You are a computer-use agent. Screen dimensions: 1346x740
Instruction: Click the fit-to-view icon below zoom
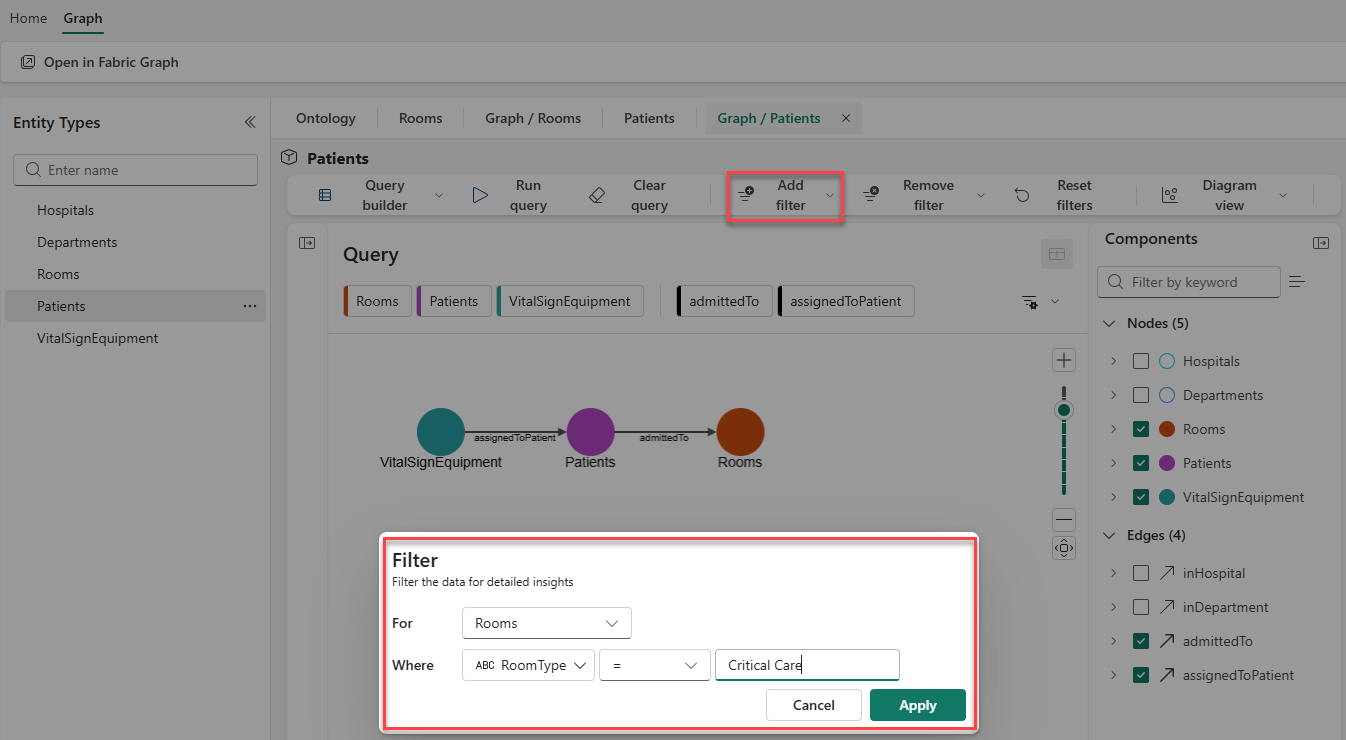1064,548
